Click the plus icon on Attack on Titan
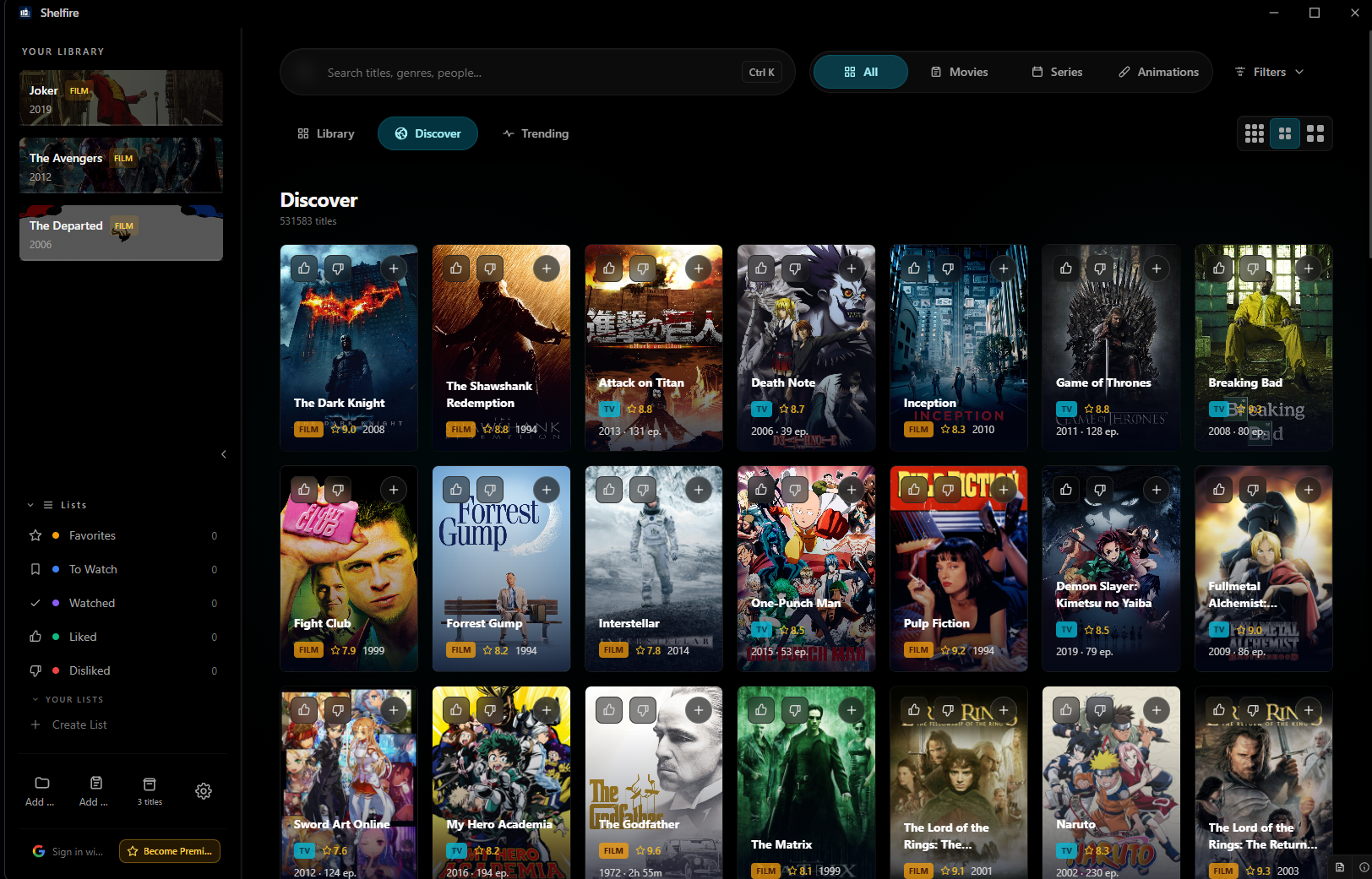The width and height of the screenshot is (1372, 879). [x=699, y=269]
